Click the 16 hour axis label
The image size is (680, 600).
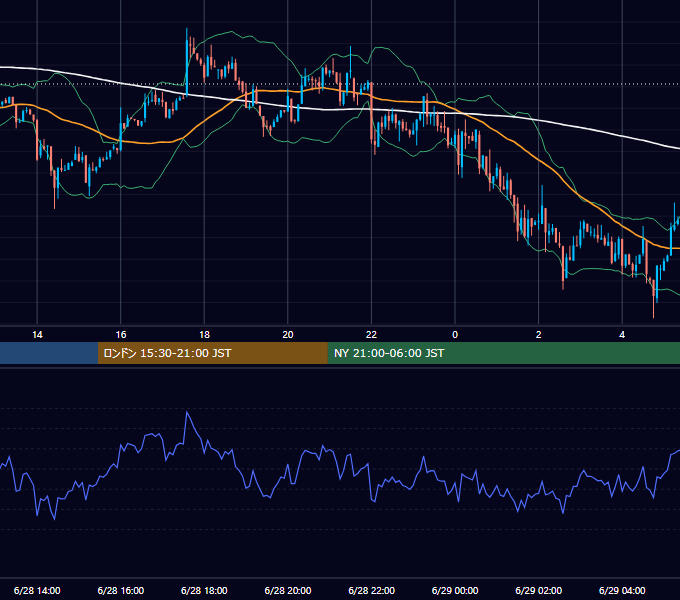[x=121, y=335]
